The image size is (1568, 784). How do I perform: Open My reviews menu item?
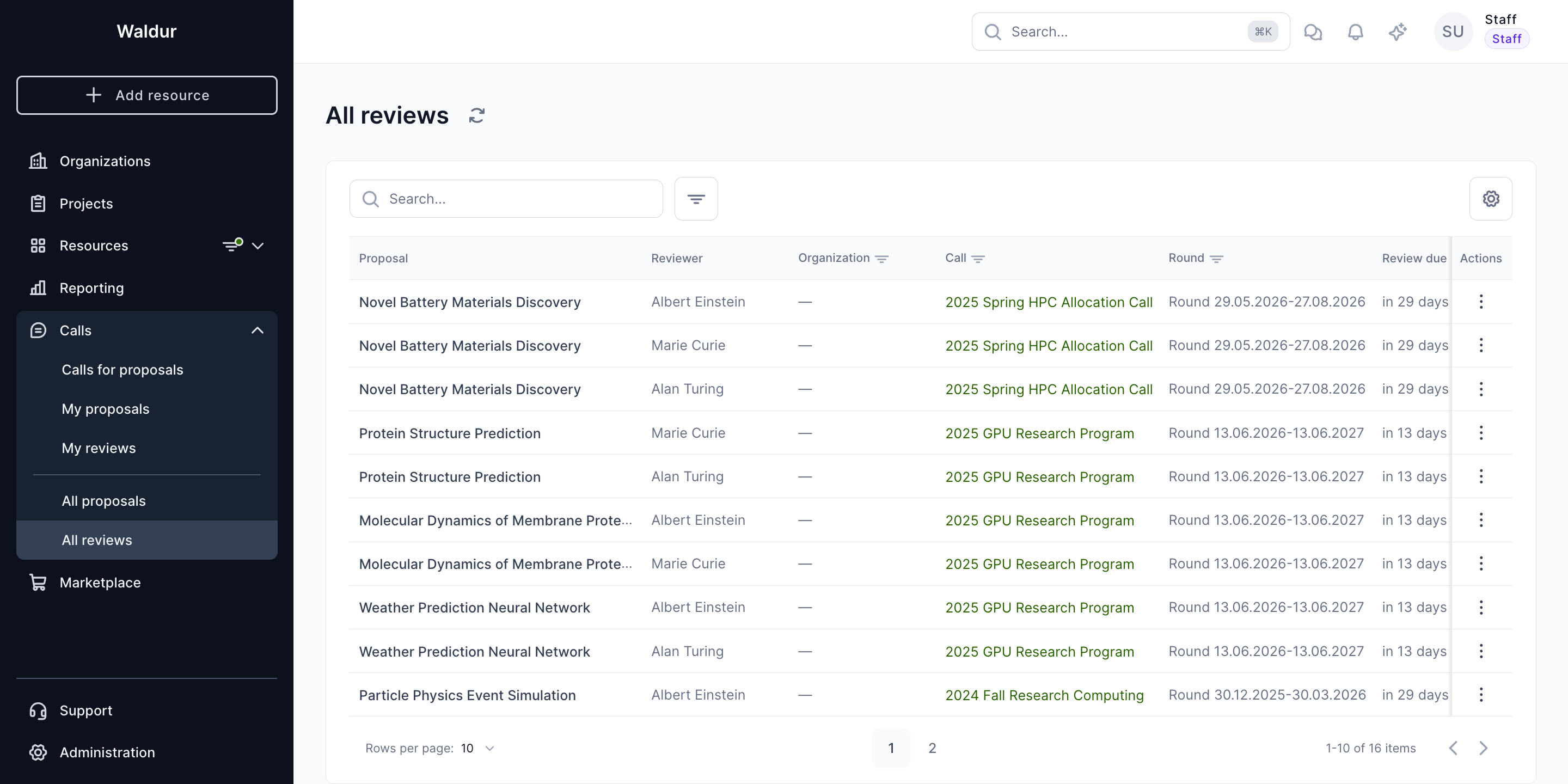coord(146,448)
